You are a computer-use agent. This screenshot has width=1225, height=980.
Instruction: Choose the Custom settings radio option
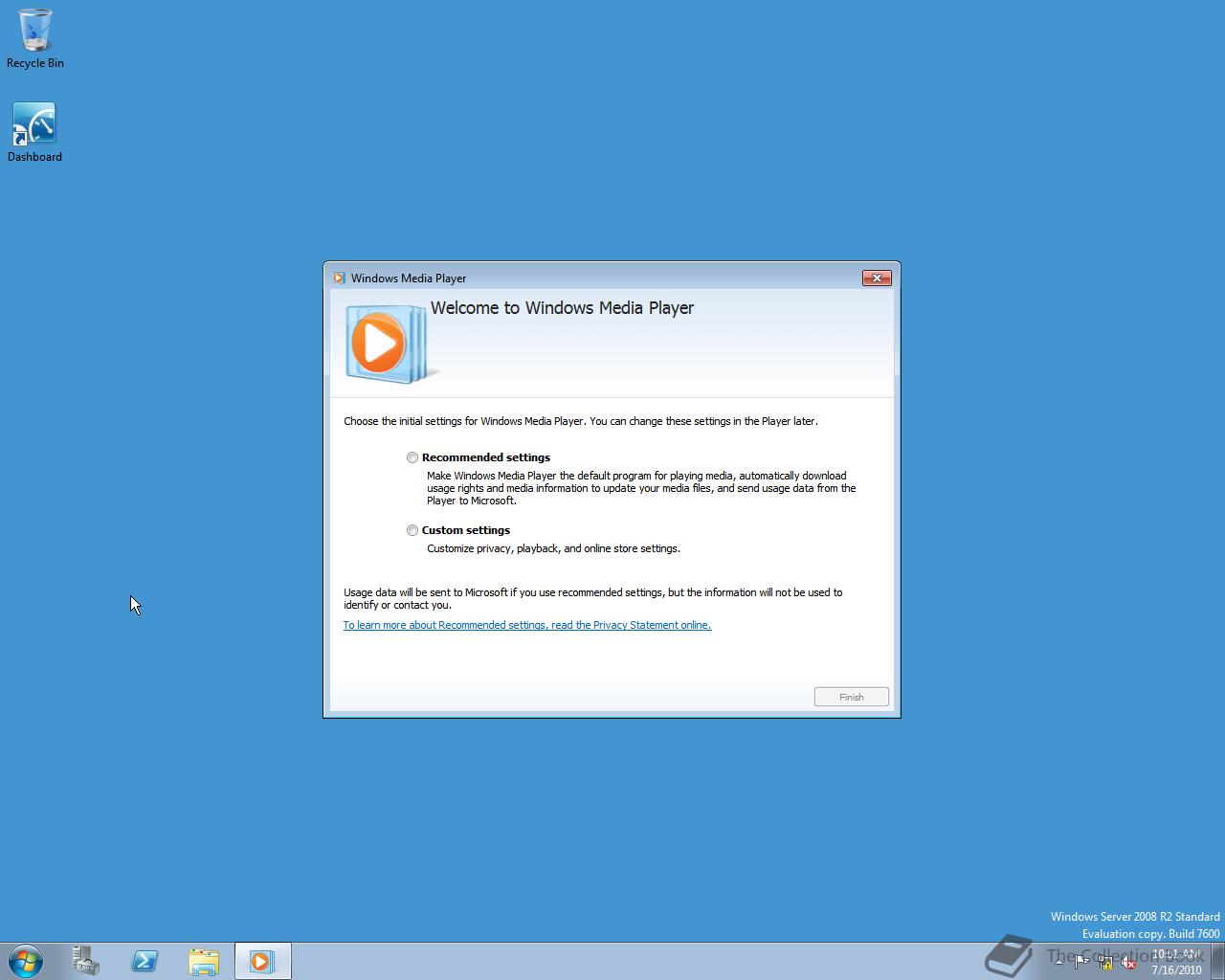point(412,530)
